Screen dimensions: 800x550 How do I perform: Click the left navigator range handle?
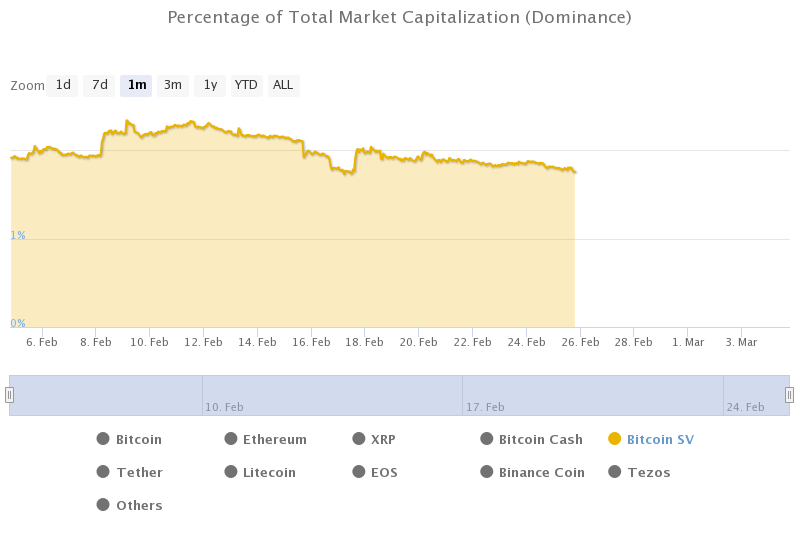[10, 395]
